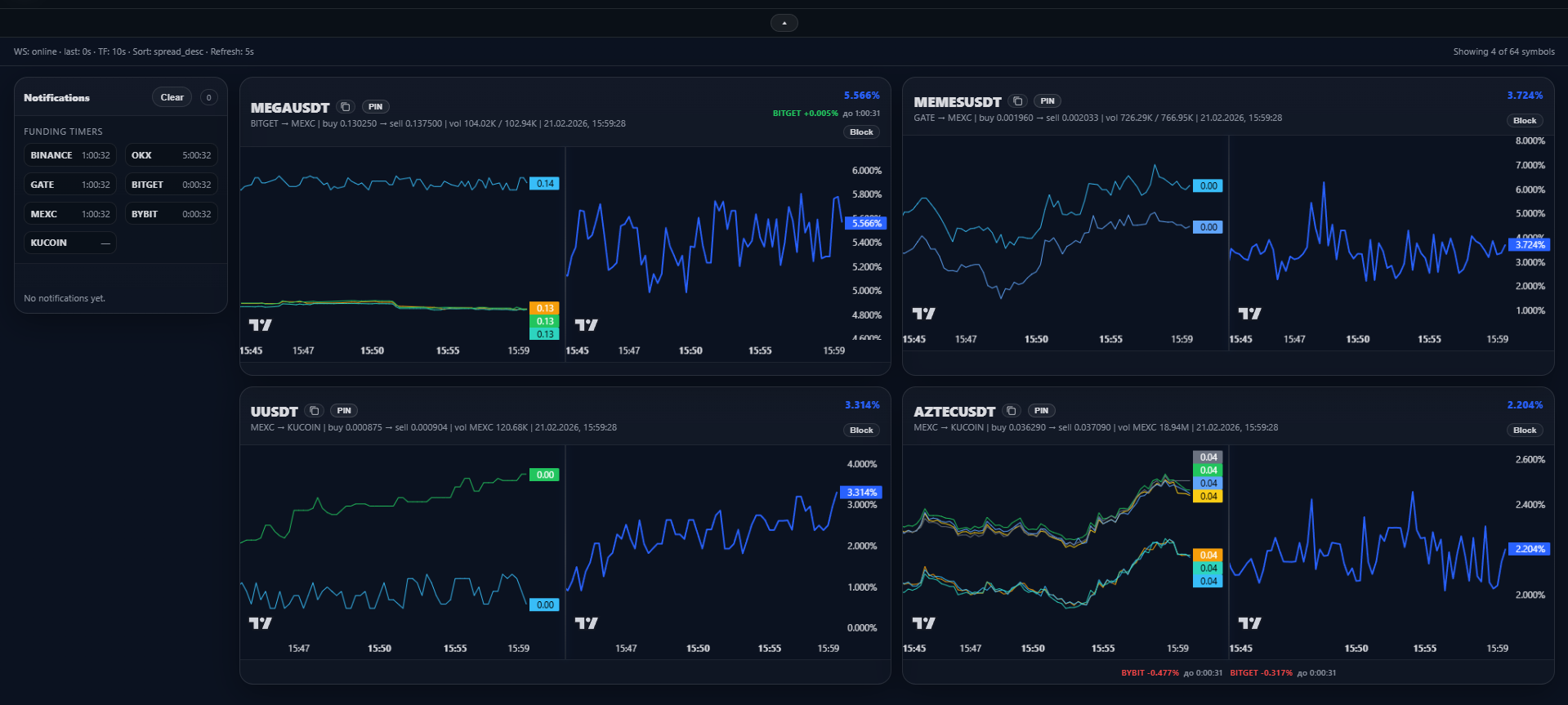1568x705 pixels.
Task: Copy the UUSDT symbol name
Action: [x=315, y=411]
